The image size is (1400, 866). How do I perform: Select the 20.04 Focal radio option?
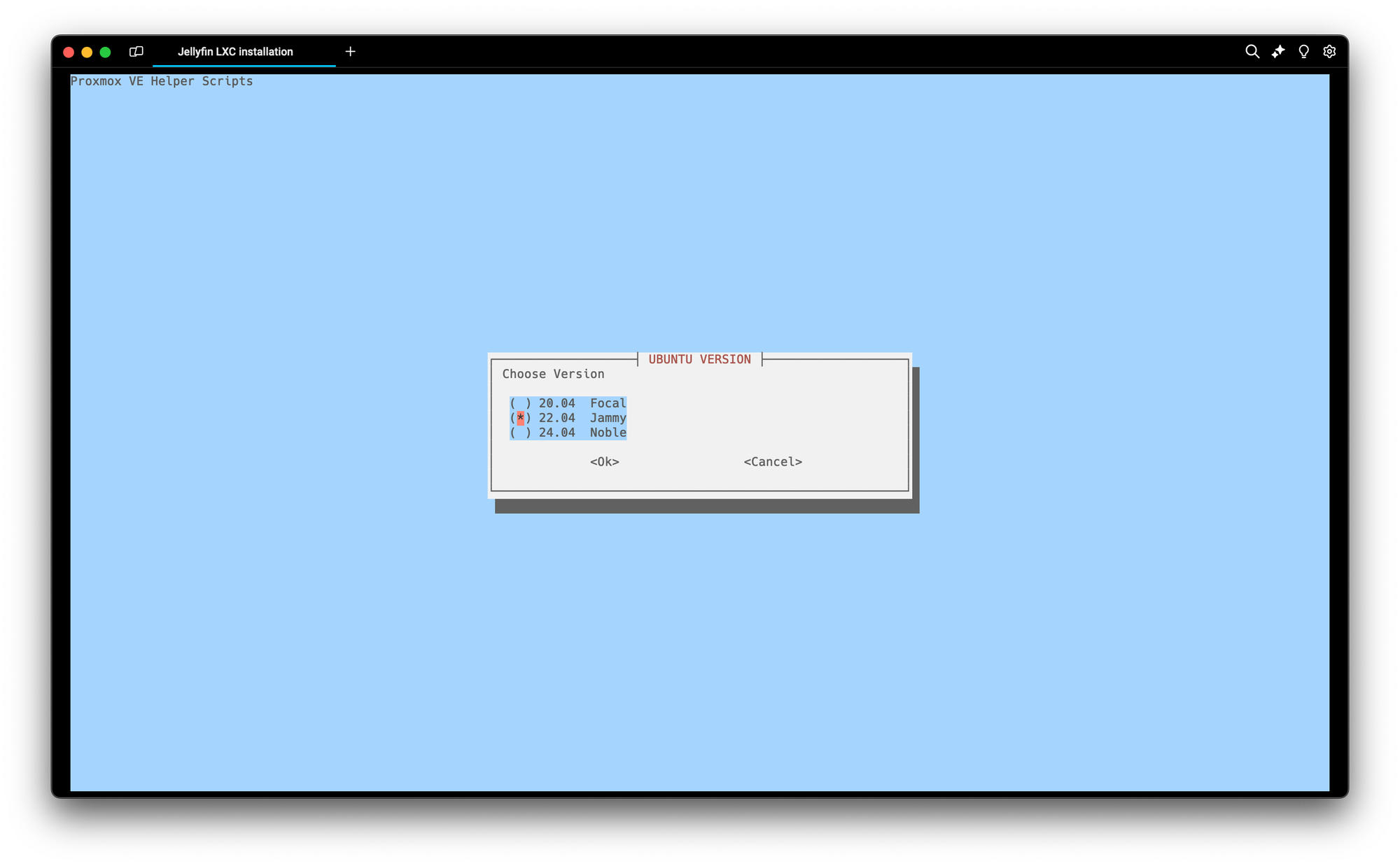[x=568, y=403]
